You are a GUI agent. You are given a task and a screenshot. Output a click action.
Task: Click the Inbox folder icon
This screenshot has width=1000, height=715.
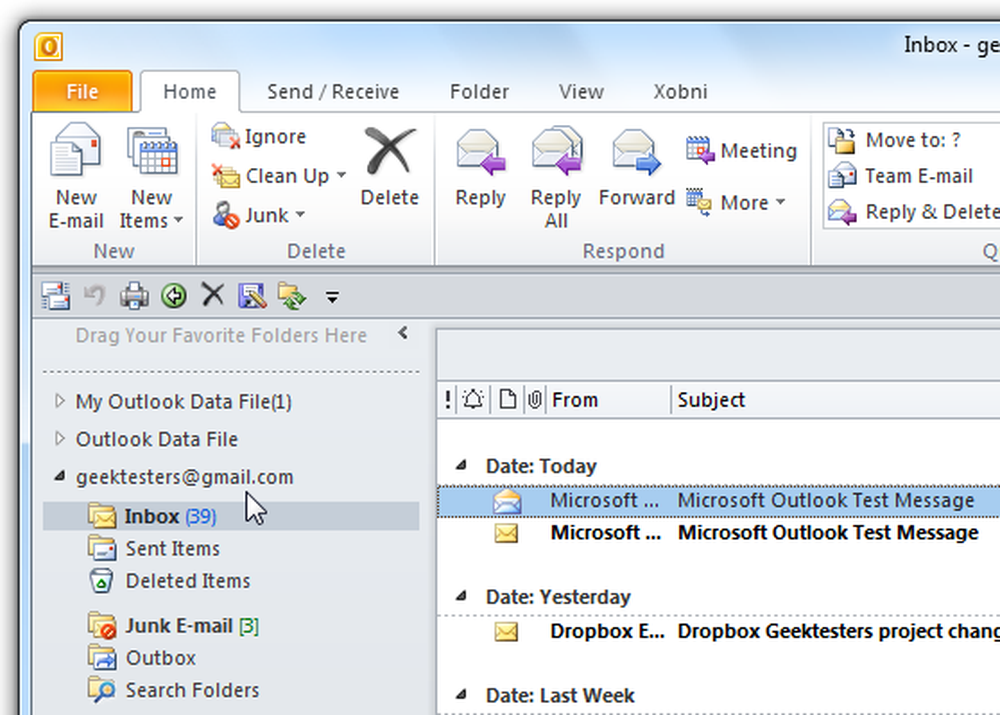(102, 515)
